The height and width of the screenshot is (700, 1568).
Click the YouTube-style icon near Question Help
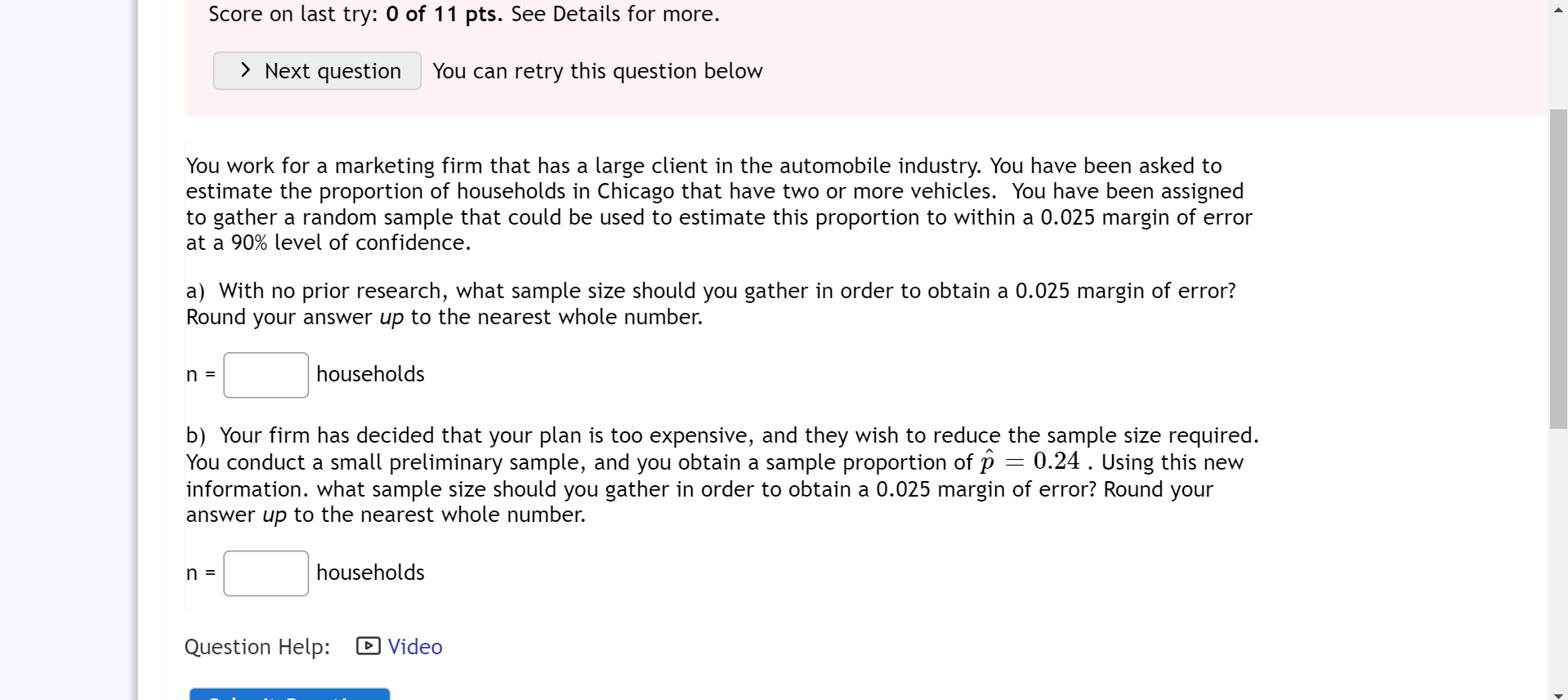[368, 646]
